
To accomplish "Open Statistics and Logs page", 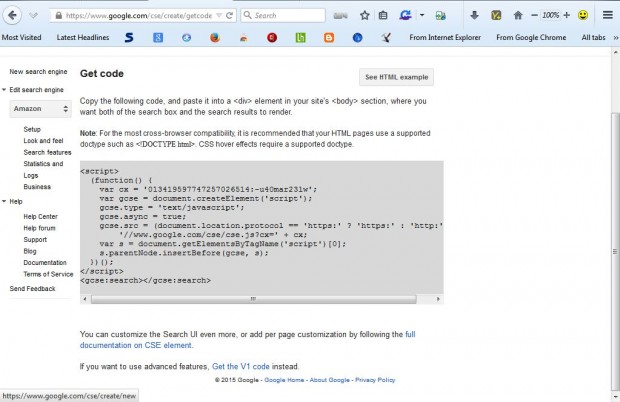I will (x=43, y=169).
